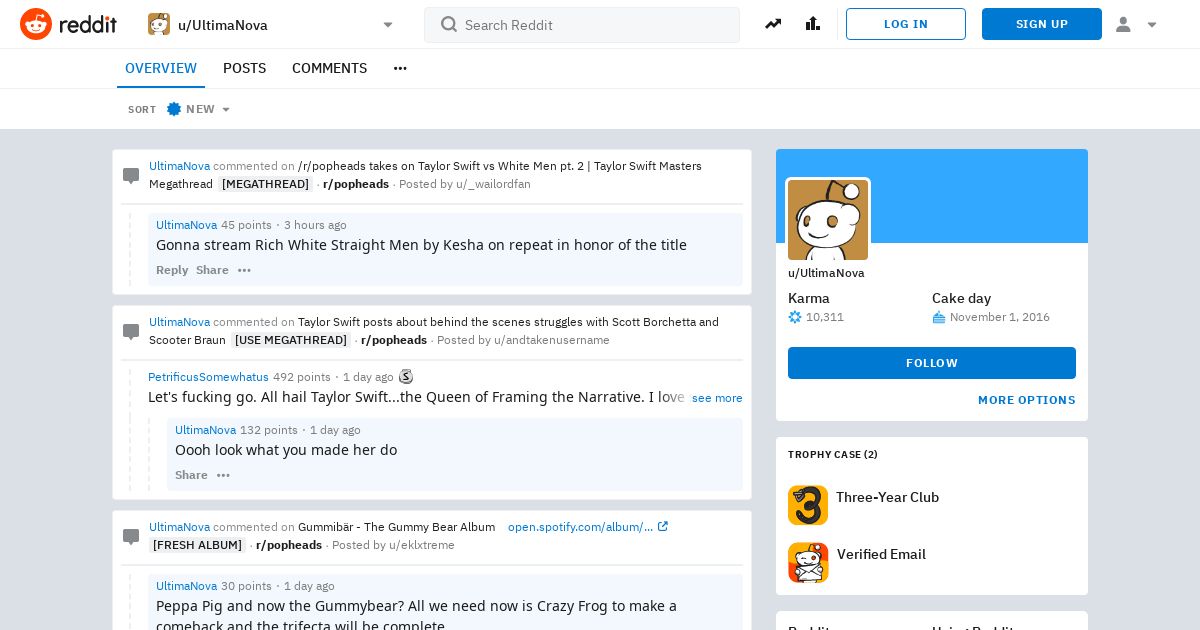This screenshot has height=630, width=1200.
Task: Open post title Taylor Swift vs White Men pt. 2
Action: tap(425, 175)
